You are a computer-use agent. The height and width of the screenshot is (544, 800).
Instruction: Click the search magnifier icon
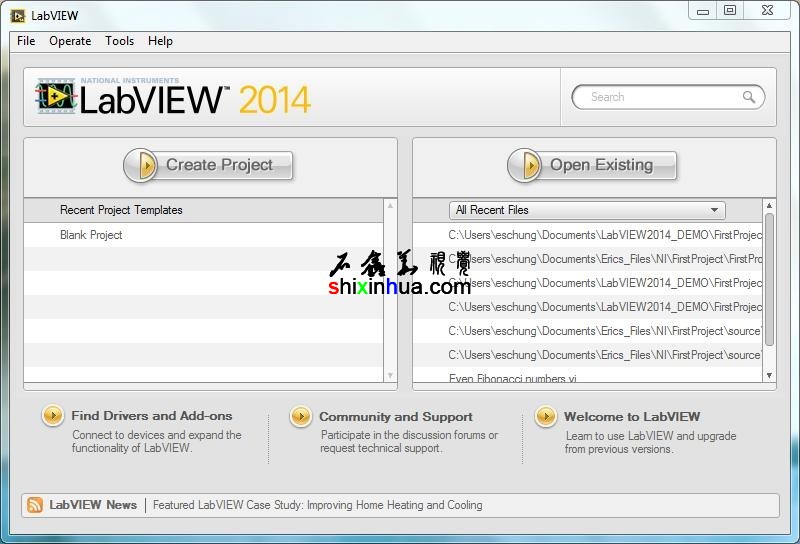click(x=749, y=97)
